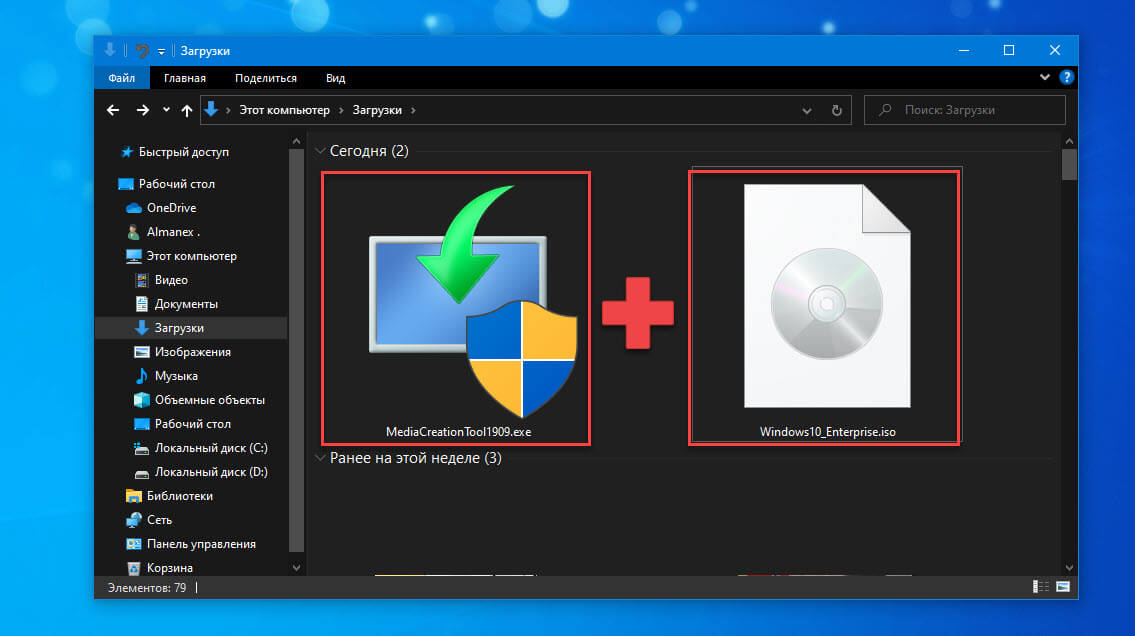Click the navigation pane scrollbar thumb
Screen dimensions: 1135x636
click(x=296, y=350)
